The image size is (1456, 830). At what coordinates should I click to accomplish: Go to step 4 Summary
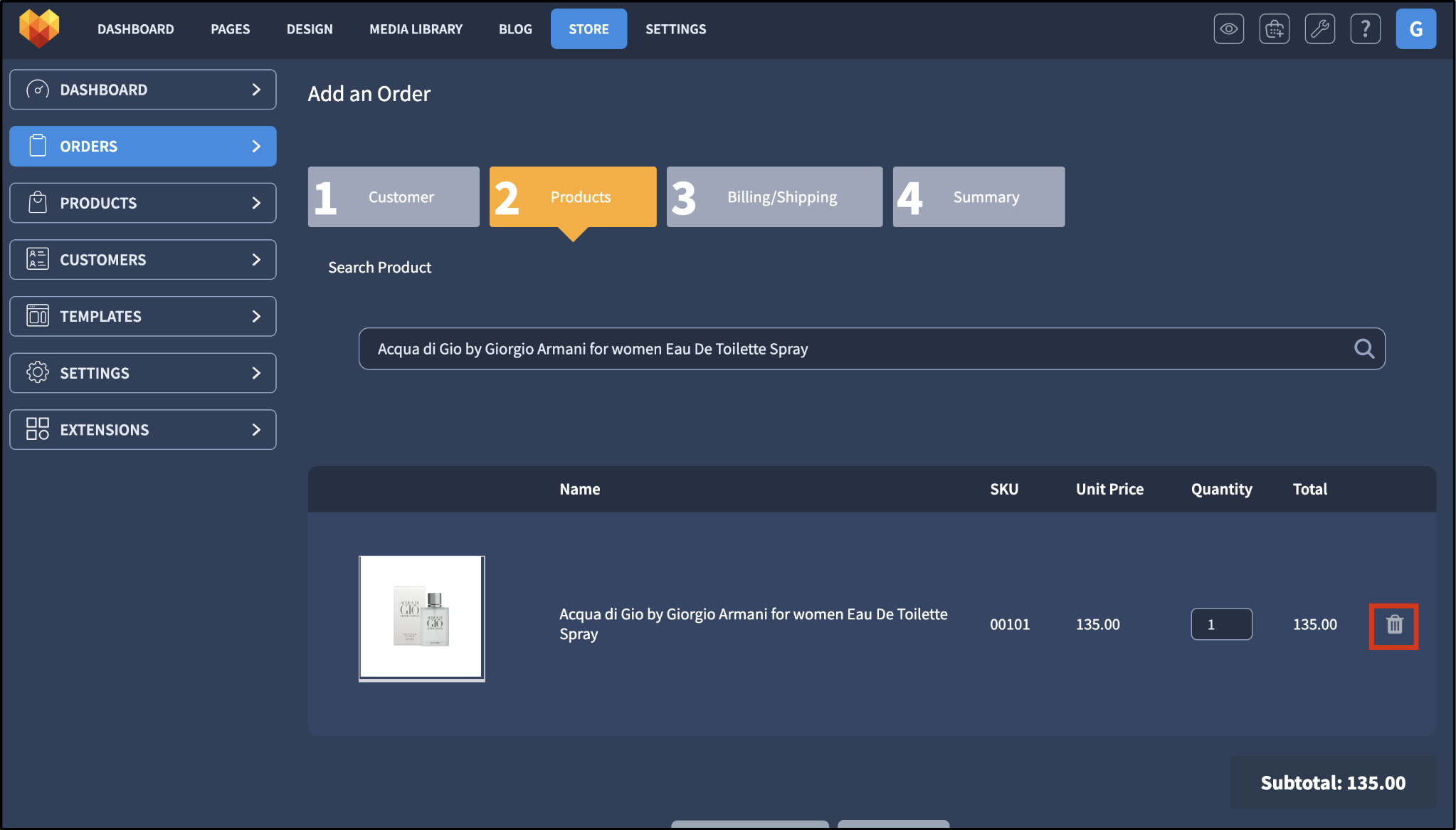point(978,197)
